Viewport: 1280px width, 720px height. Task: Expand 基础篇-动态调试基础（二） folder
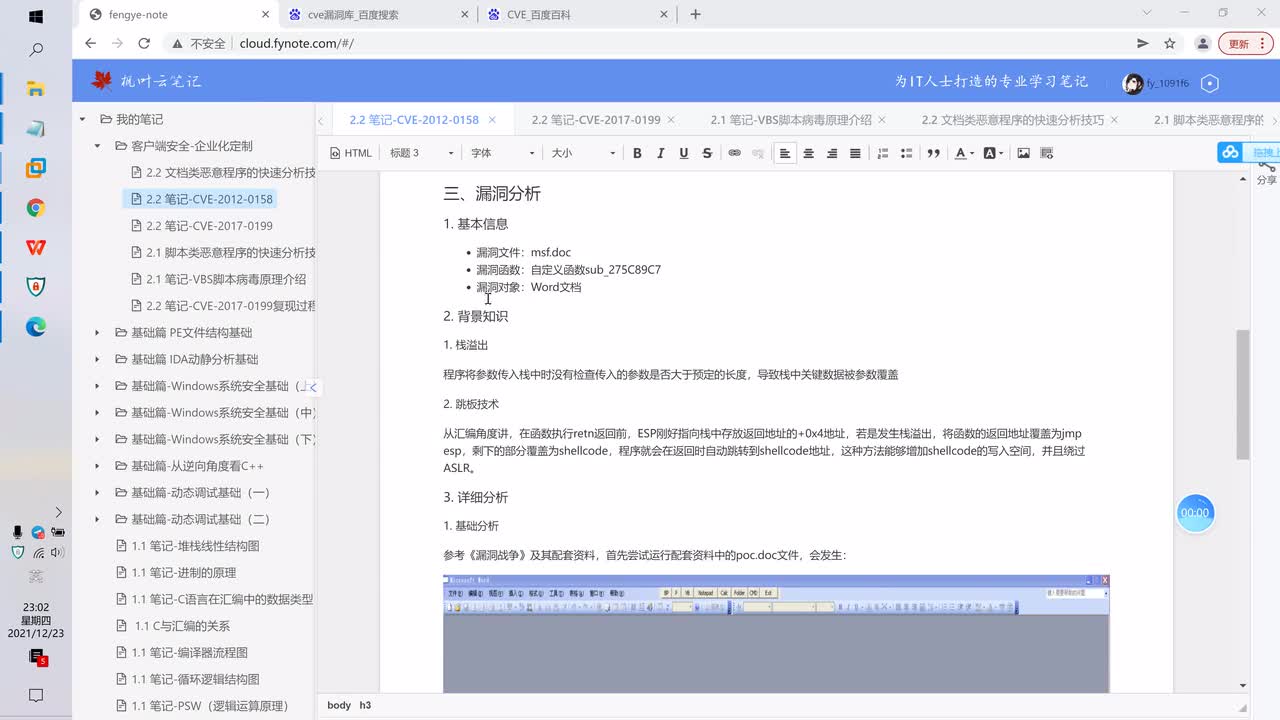coord(97,519)
